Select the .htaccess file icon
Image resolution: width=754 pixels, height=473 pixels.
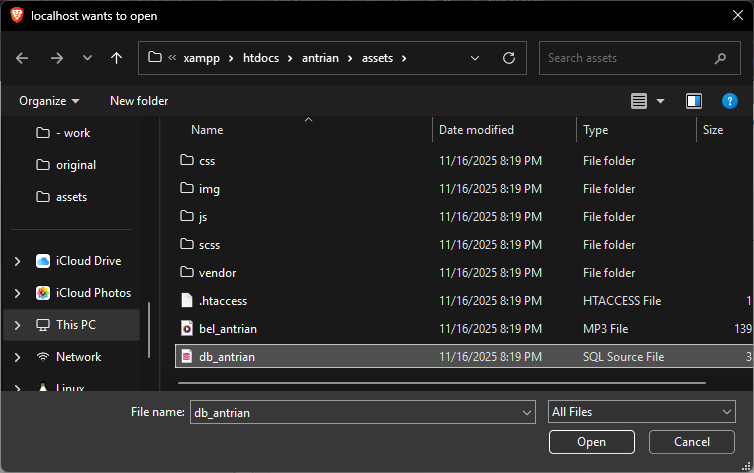click(186, 301)
